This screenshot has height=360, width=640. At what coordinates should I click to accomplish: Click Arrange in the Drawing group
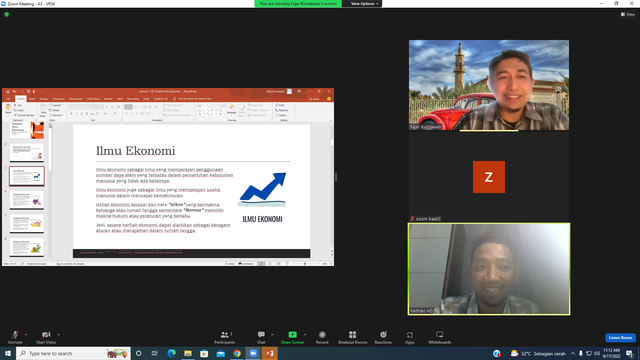(x=231, y=109)
